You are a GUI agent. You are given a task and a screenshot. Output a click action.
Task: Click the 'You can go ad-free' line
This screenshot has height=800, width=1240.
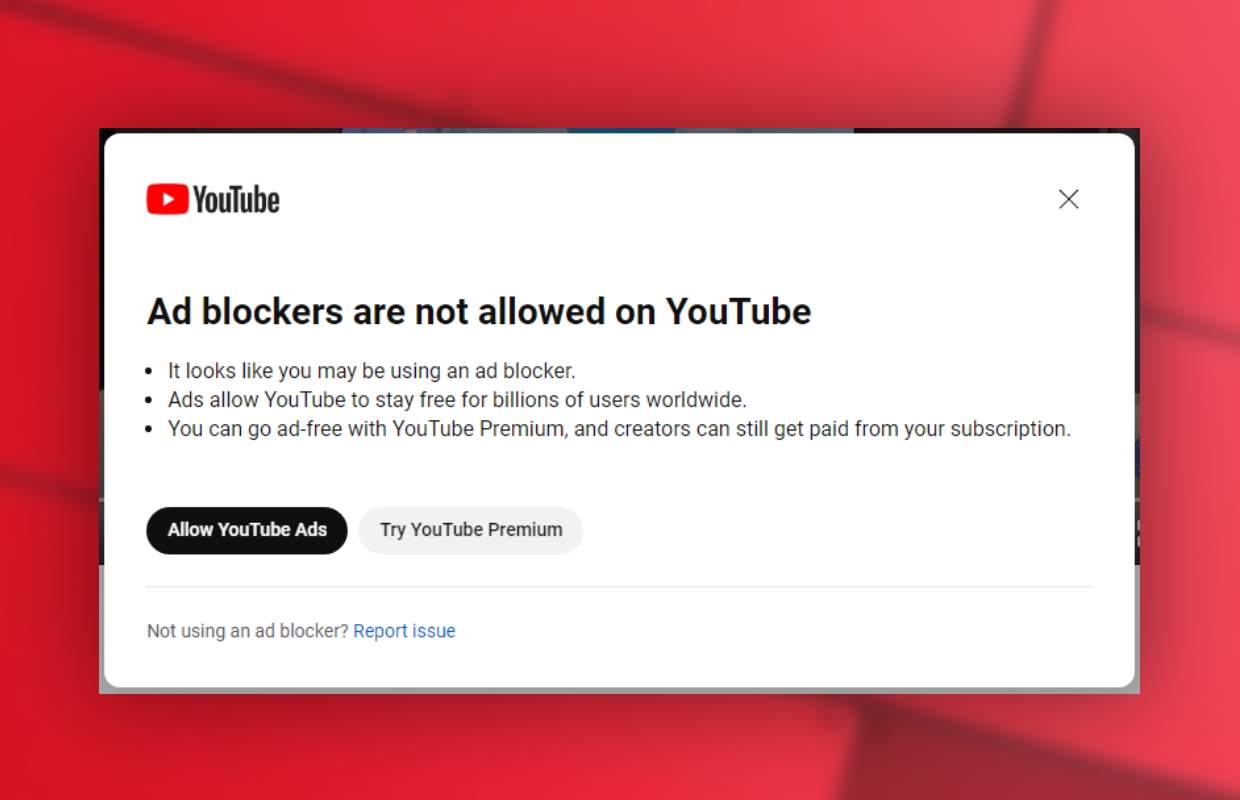619,429
